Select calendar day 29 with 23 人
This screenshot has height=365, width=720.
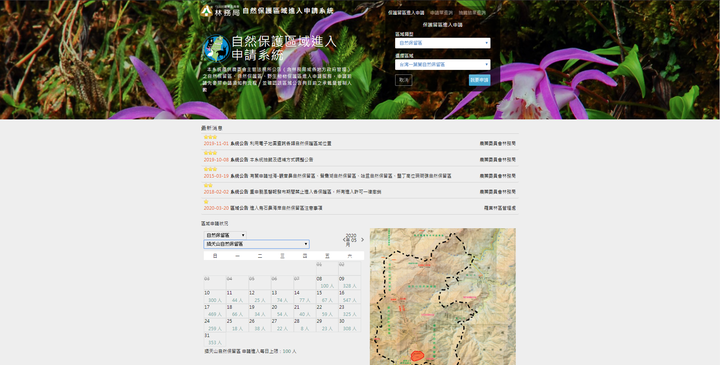pos(327,325)
